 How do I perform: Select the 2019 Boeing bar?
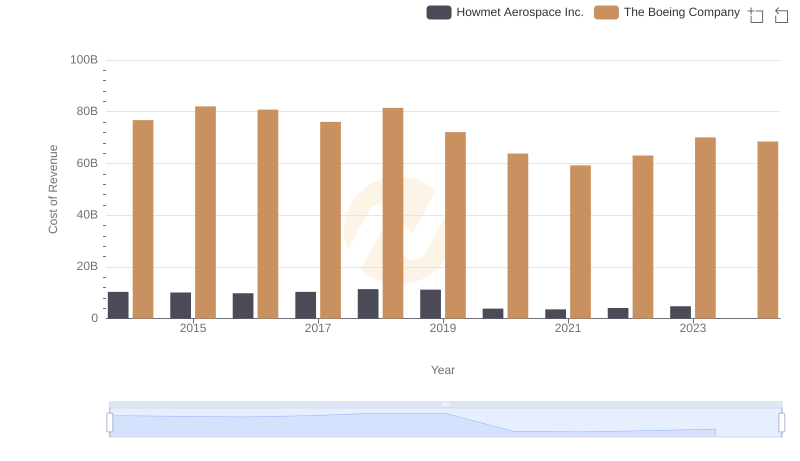[455, 225]
